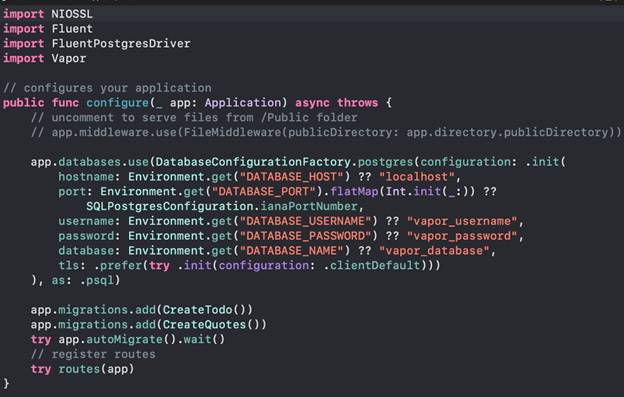Click the tls parameter label
Image resolution: width=624 pixels, height=397 pixels.
(68, 265)
